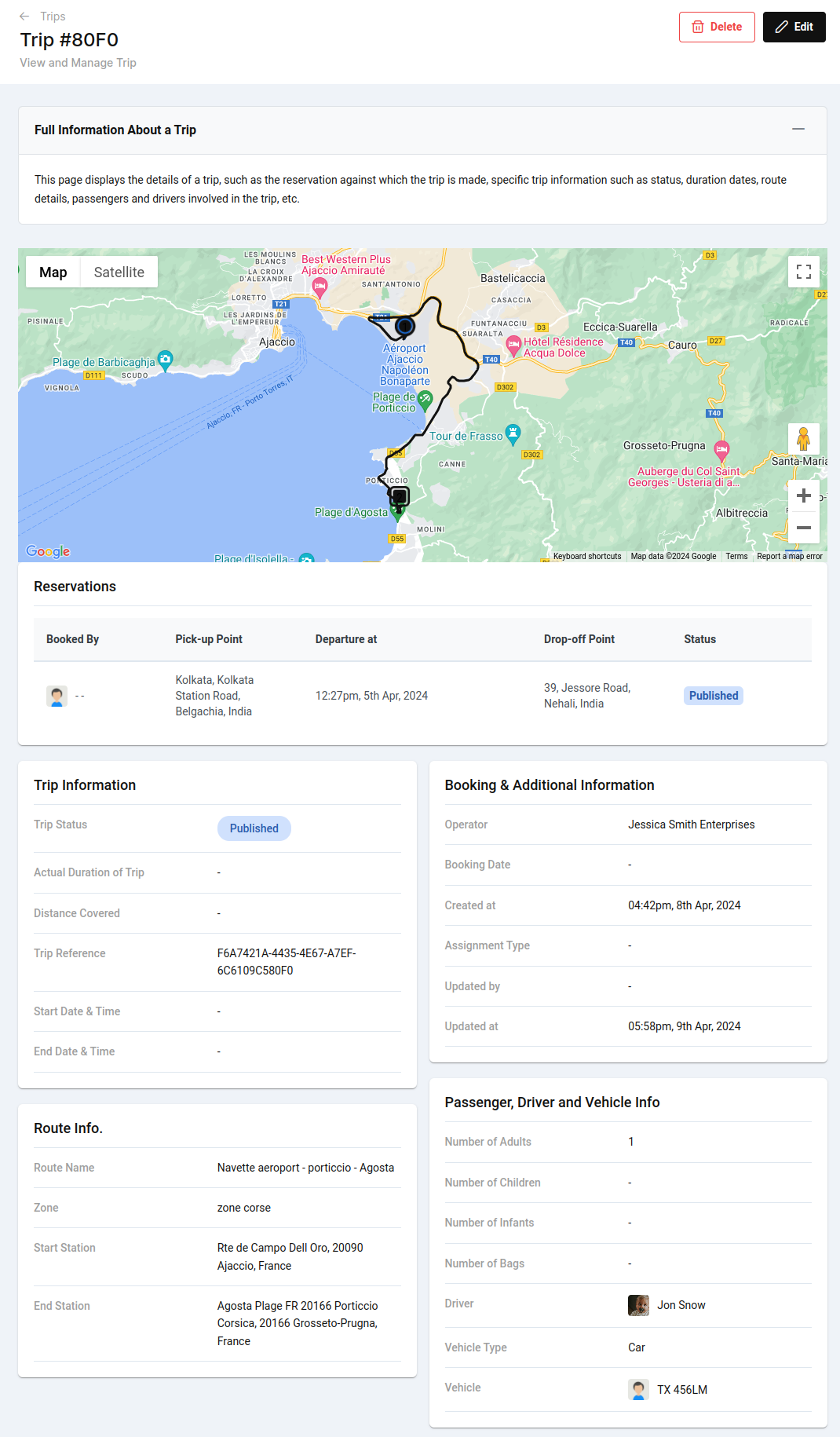Toggle fullscreen map view
This screenshot has height=1437, width=840.
point(803,272)
